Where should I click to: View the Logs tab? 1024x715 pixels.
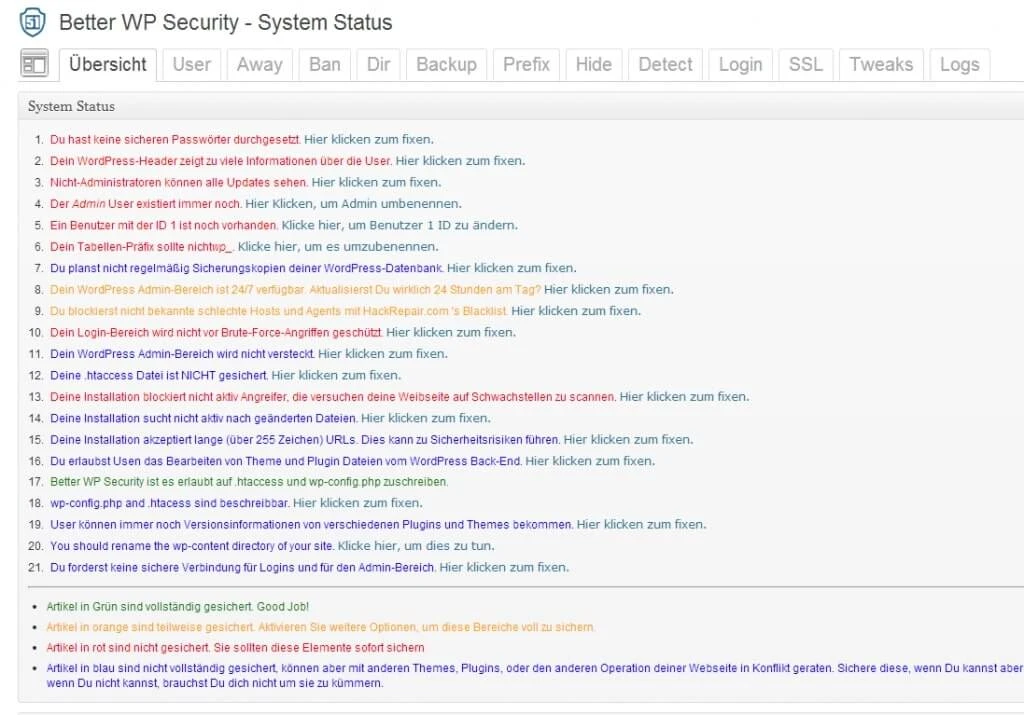[x=959, y=64]
